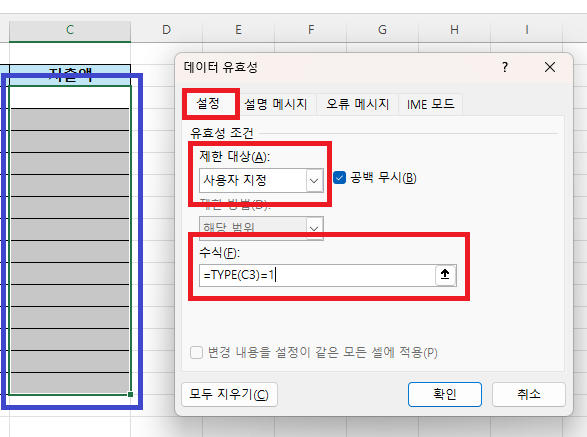This screenshot has width=587, height=437.
Task: Click the fill handle of selected range
Action: (130, 394)
